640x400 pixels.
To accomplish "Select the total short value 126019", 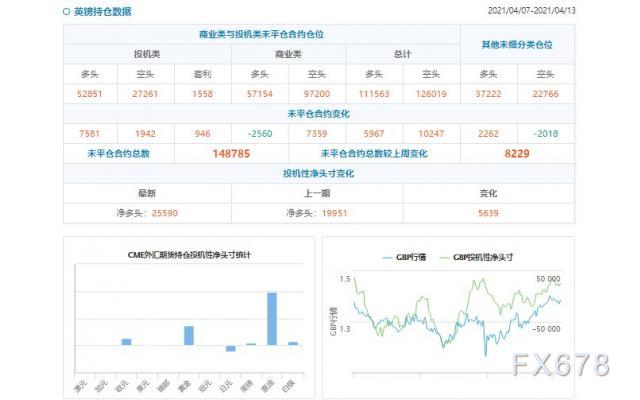I will click(x=431, y=94).
